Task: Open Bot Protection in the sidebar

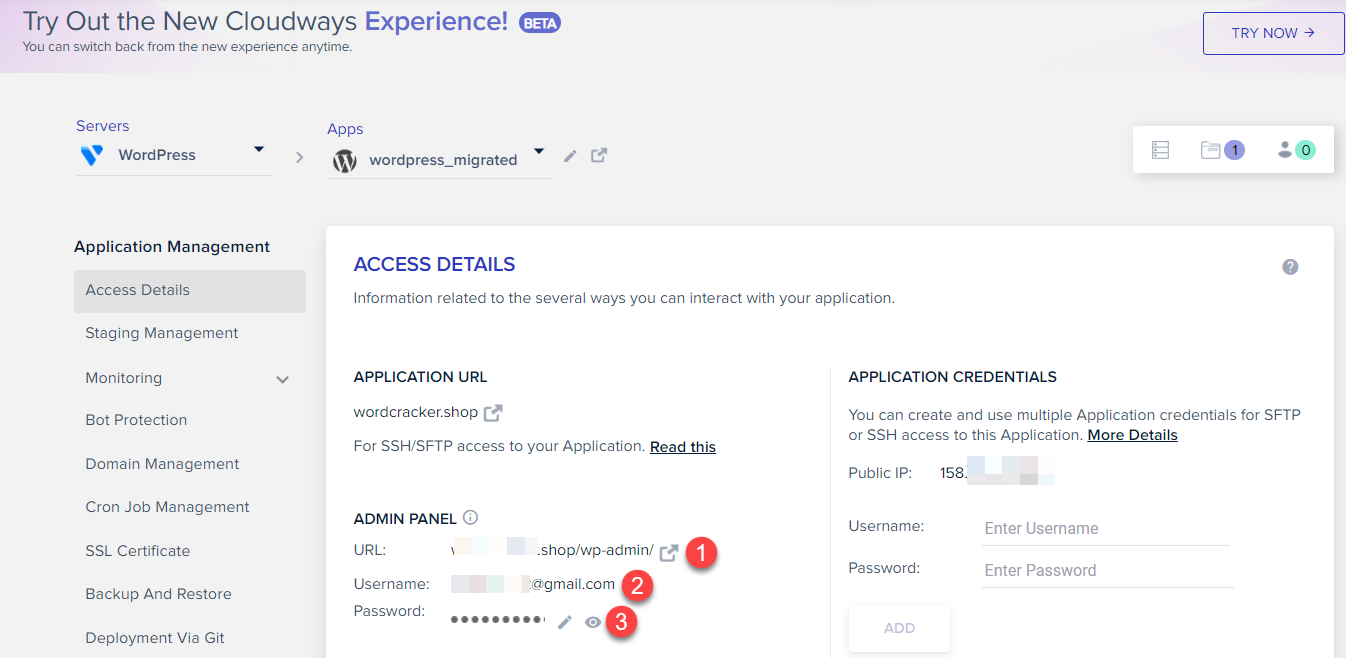Action: point(136,420)
